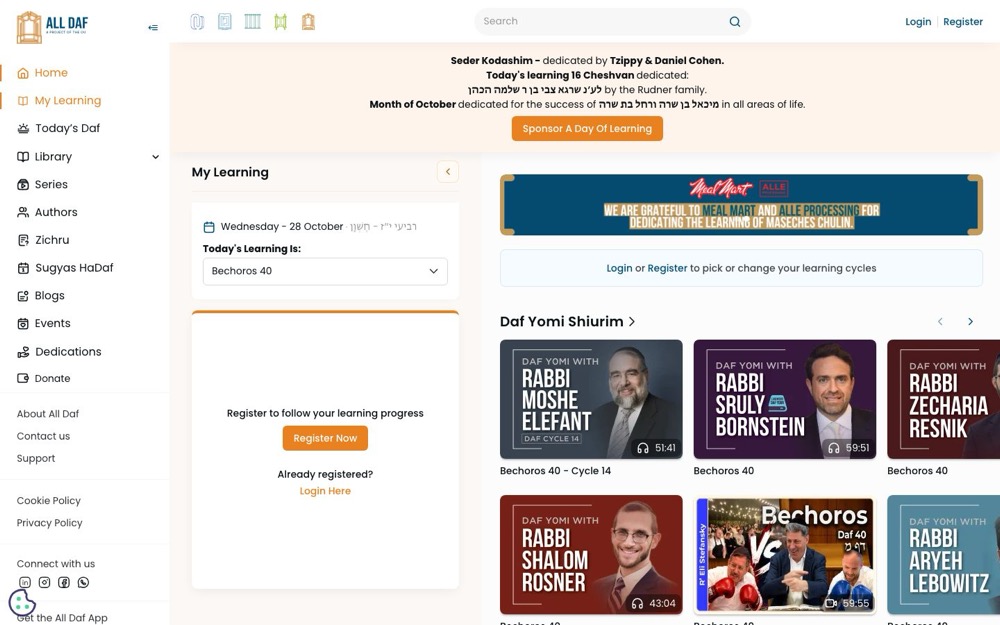Click the Register Now button
1000x625 pixels.
(325, 438)
